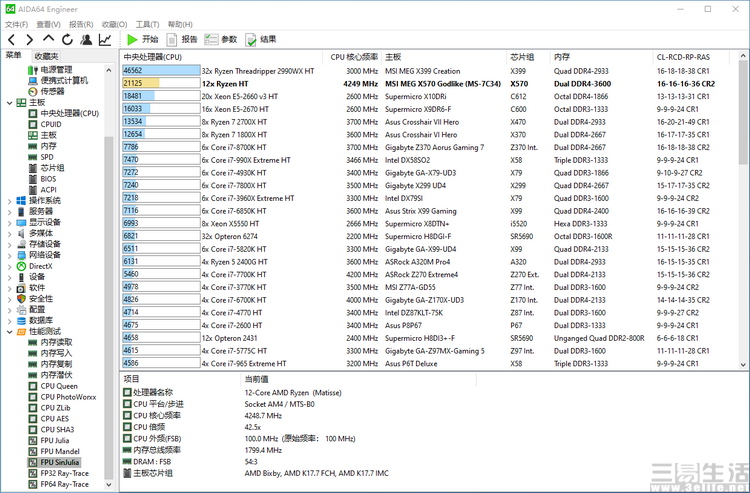Select CPU Queen benchmark
Viewport: 750px width, 493px height.
coord(53,386)
